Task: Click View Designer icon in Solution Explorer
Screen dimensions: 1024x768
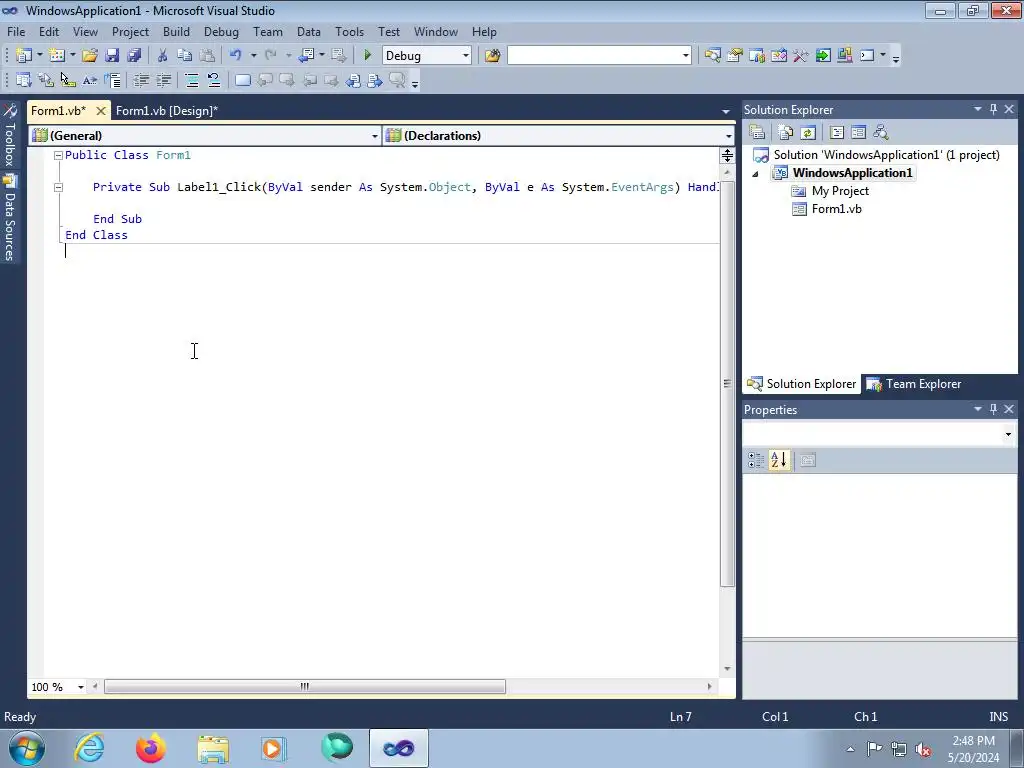Action: 859,133
